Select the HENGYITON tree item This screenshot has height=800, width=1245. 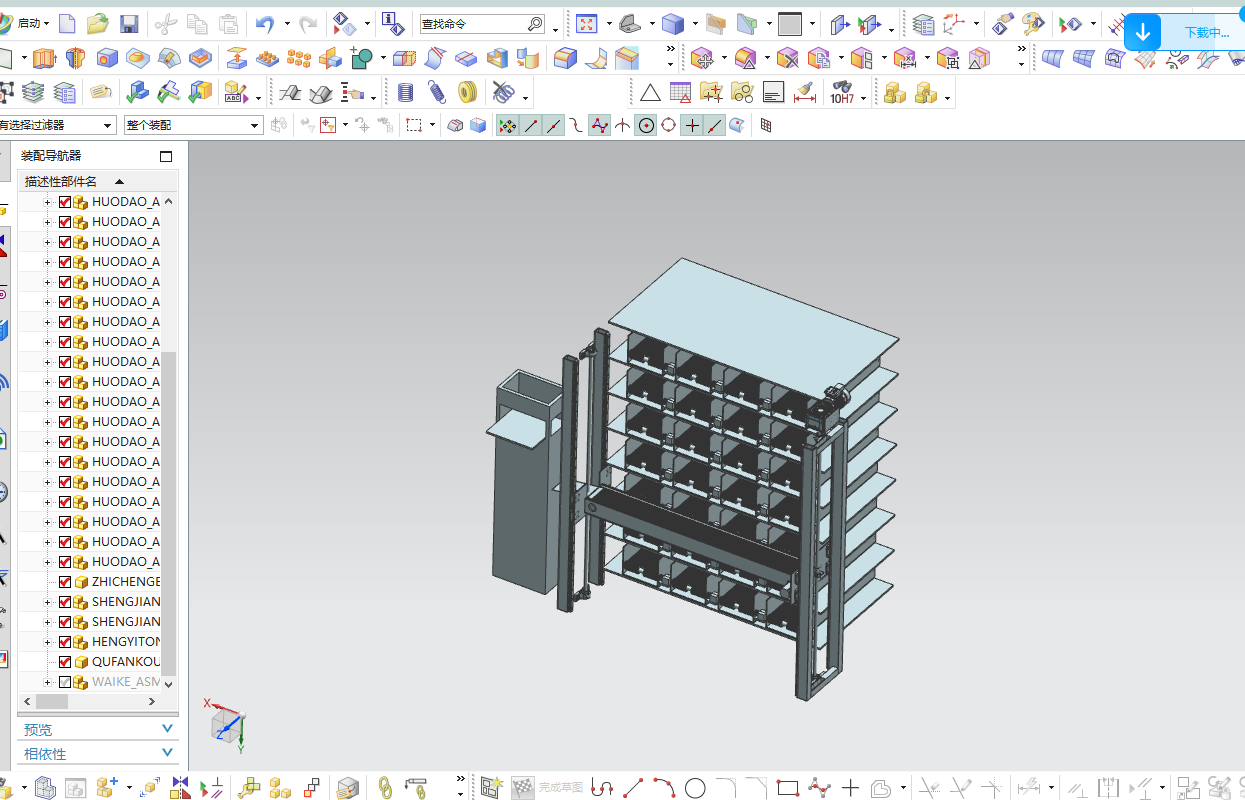coord(126,642)
